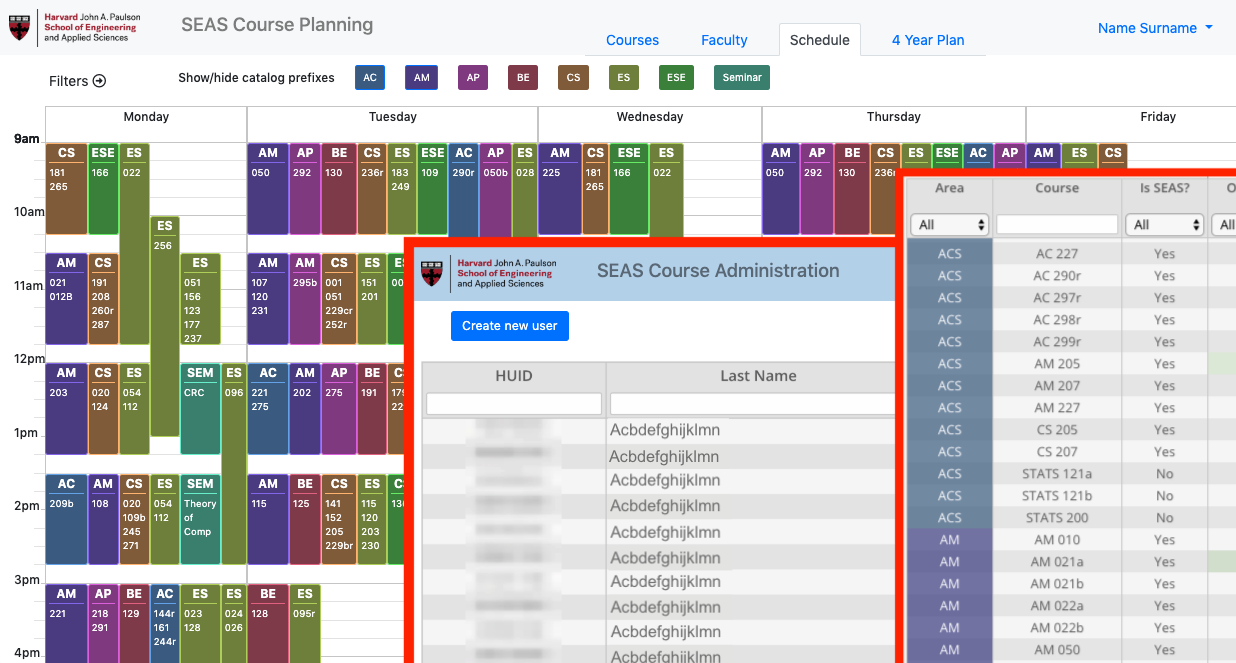
Task: Open the Area column All dropdown
Action: [x=949, y=225]
